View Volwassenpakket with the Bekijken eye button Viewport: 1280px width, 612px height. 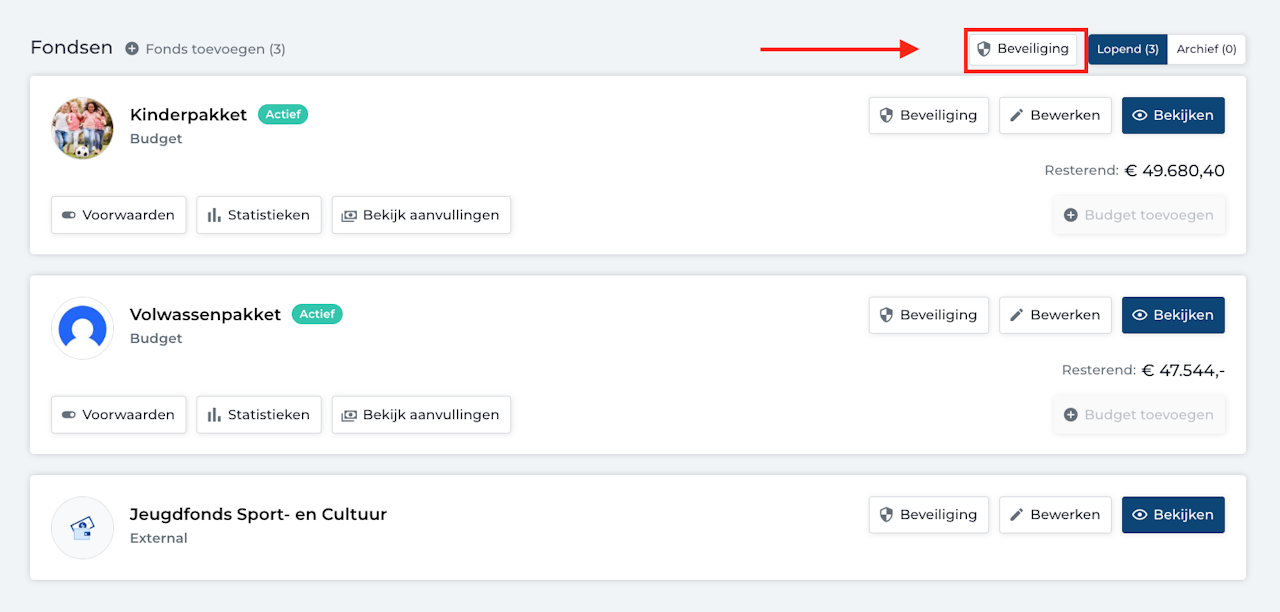(1173, 315)
